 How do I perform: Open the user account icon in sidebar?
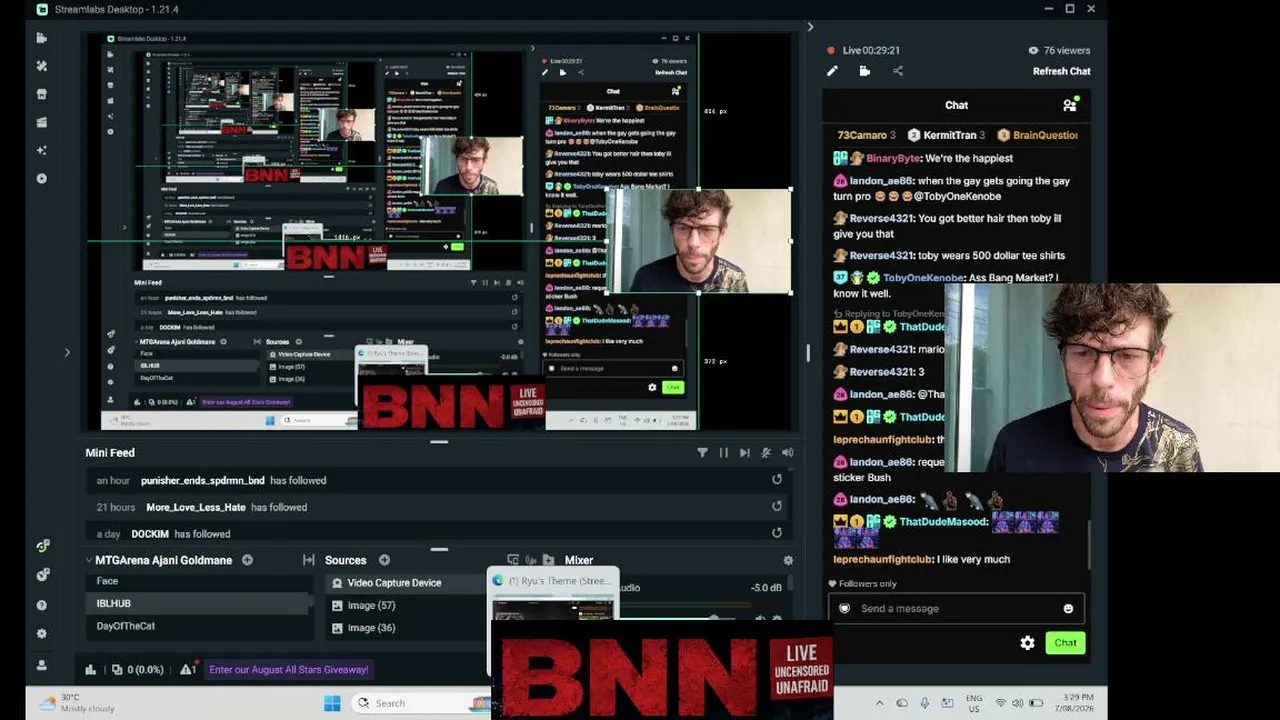[41, 665]
